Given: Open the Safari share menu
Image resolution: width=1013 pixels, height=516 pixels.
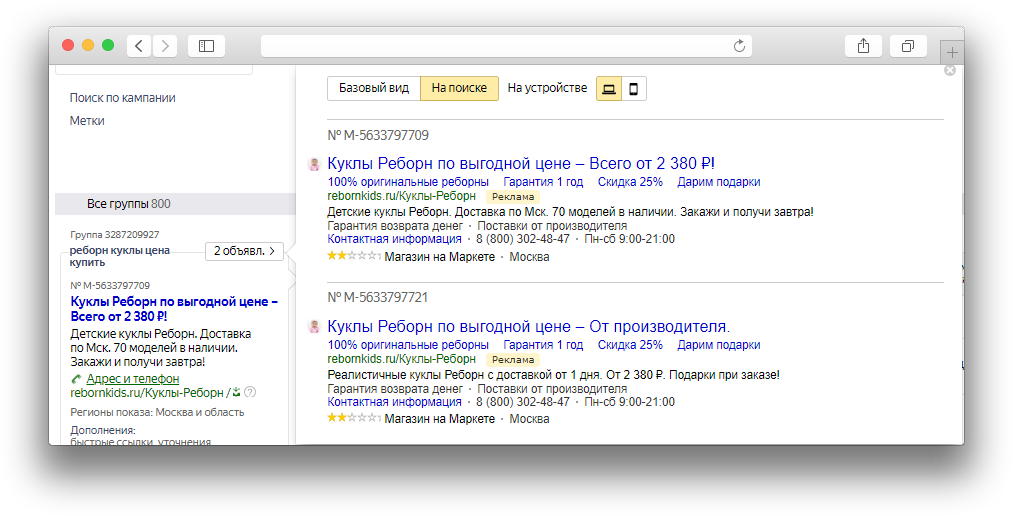Looking at the screenshot, I should click(863, 46).
